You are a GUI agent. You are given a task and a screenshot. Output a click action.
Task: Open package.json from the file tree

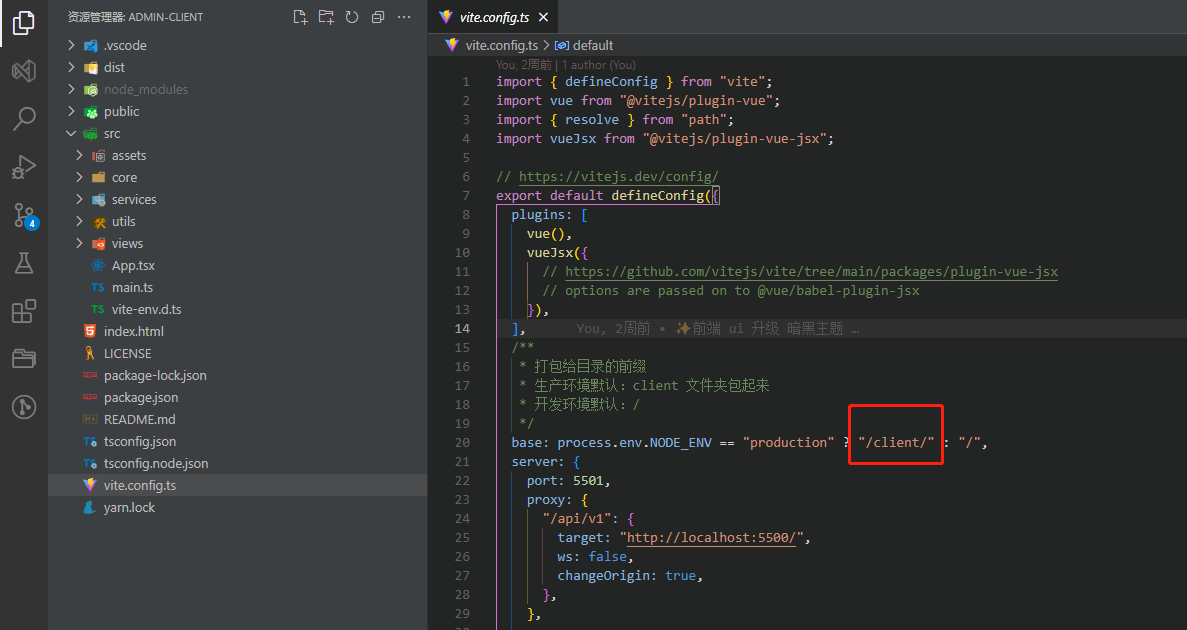click(140, 397)
